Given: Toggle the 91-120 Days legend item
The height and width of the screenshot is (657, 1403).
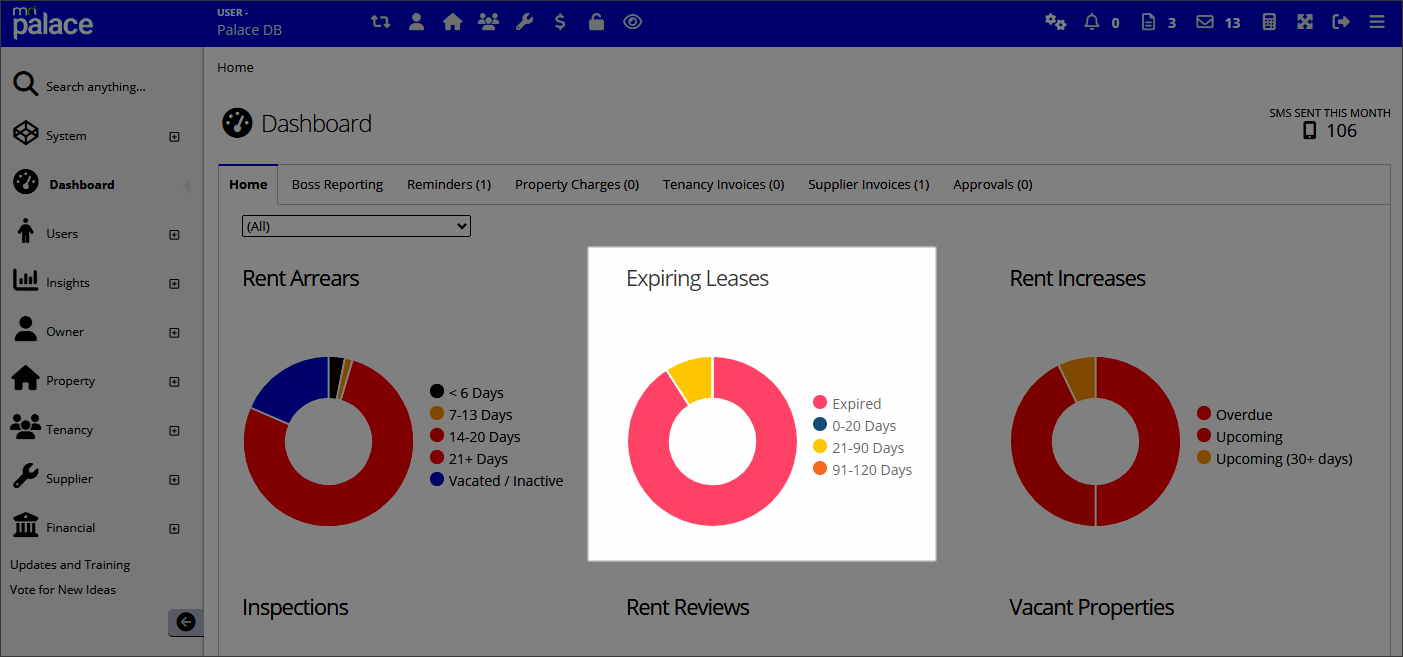Looking at the screenshot, I should tap(863, 470).
